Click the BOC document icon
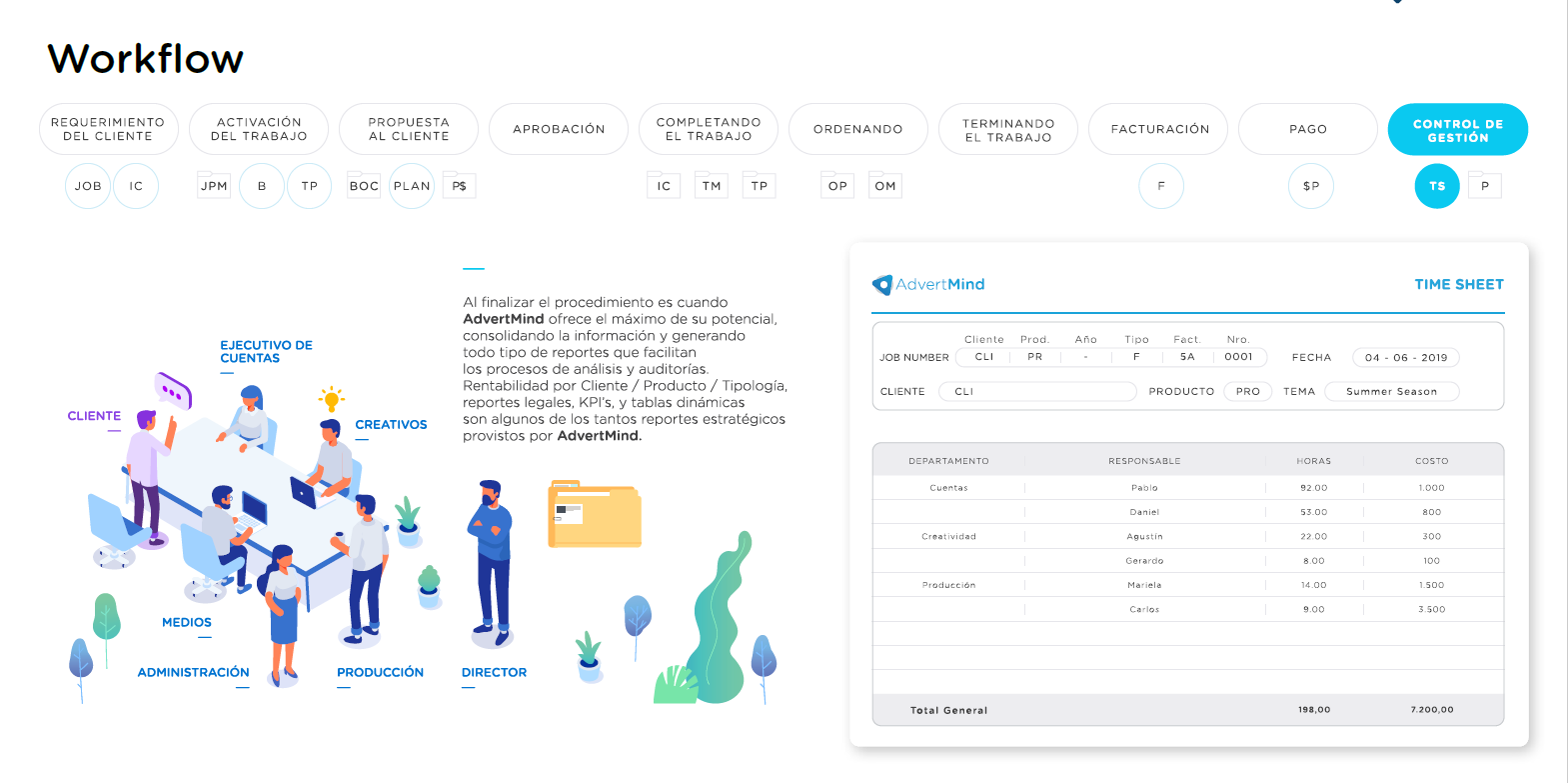This screenshot has height=783, width=1568. tap(364, 186)
